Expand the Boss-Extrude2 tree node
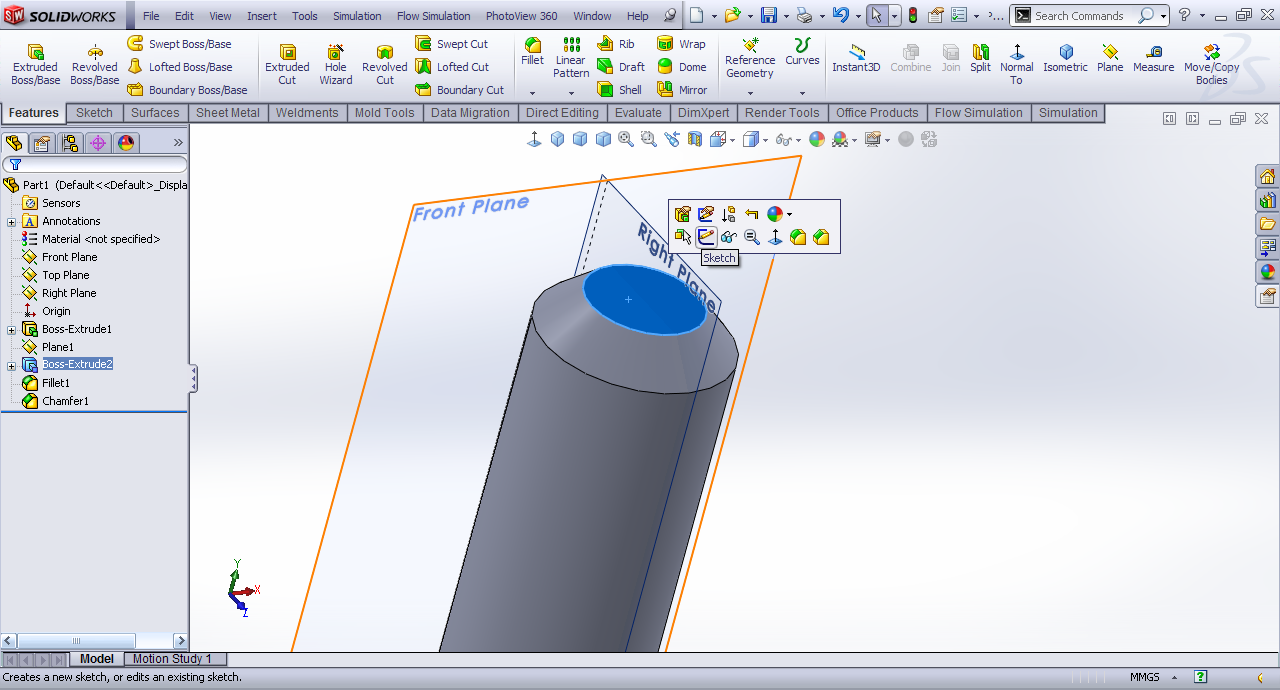Viewport: 1280px width, 690px height. (x=11, y=365)
